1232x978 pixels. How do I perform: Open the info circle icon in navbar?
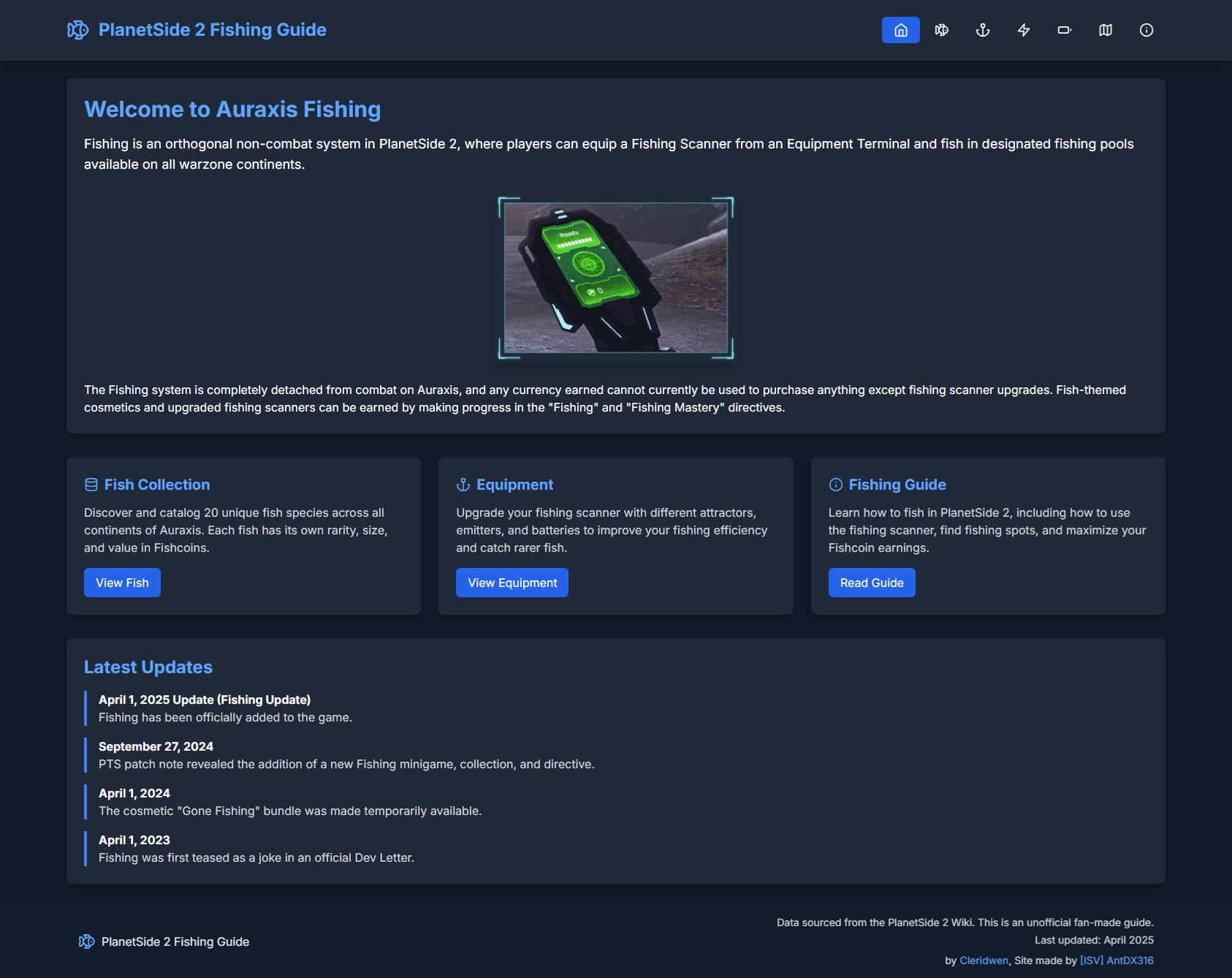click(x=1146, y=30)
